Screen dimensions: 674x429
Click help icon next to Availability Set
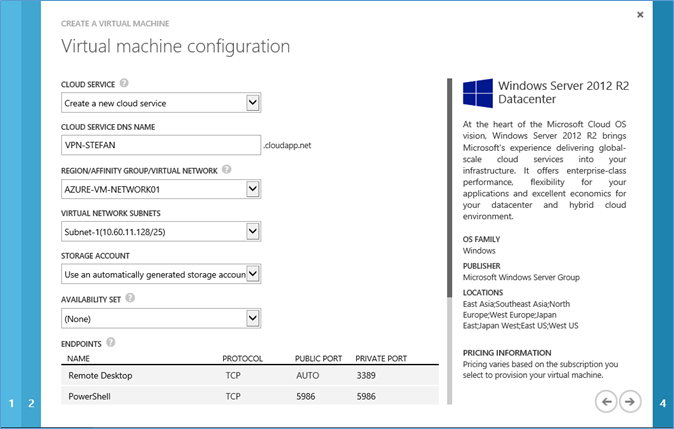pyautogui.click(x=130, y=297)
